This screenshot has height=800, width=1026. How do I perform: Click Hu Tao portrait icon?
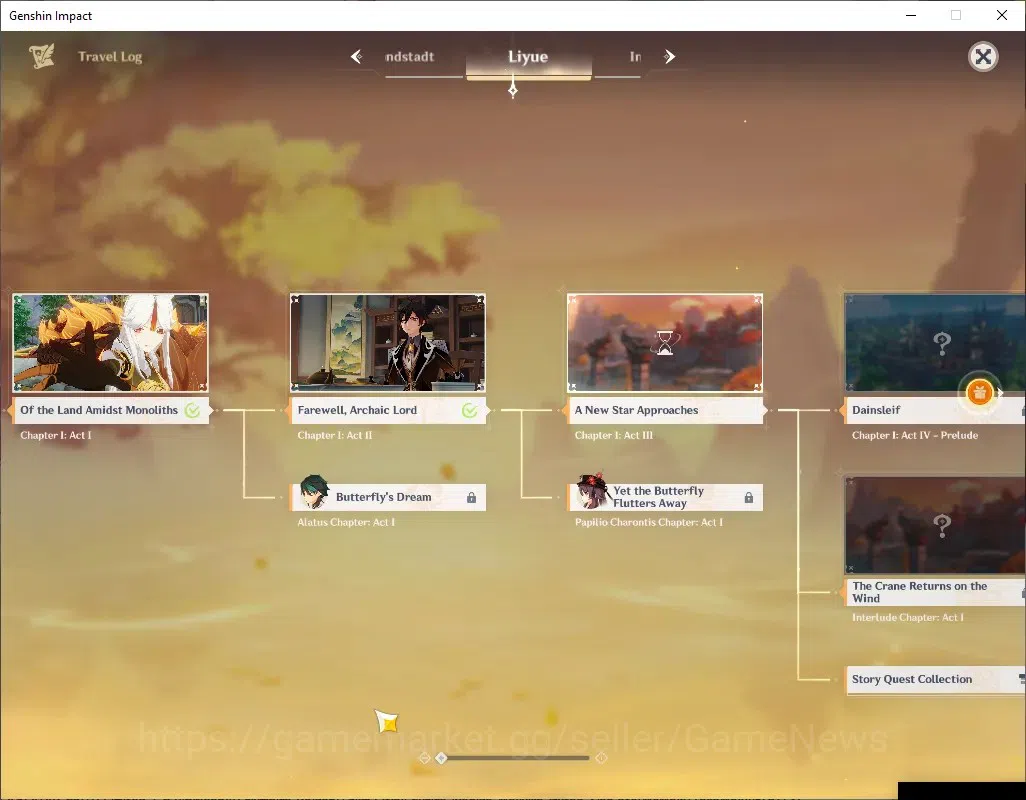[x=593, y=491]
